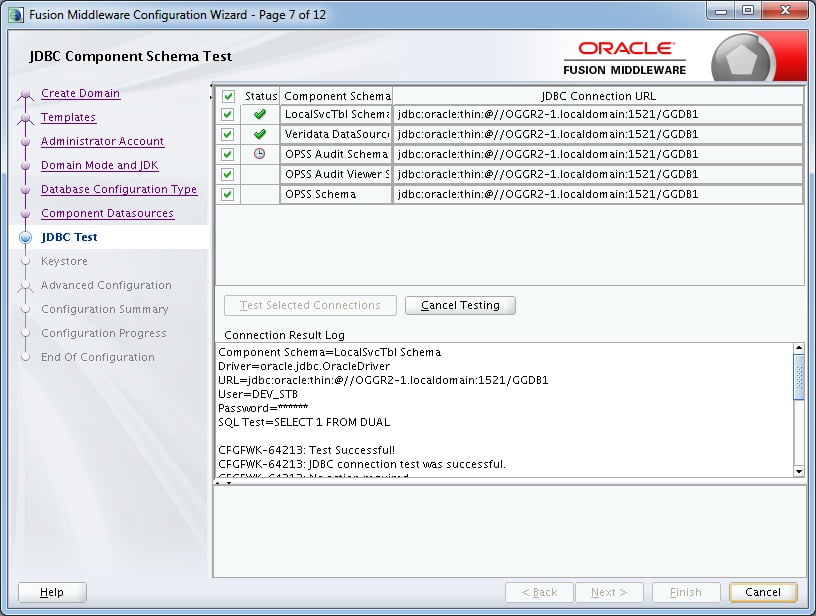816x616 pixels.
Task: Click the JDBC URL cell of LocalSvcTbl row
Action: [x=598, y=114]
